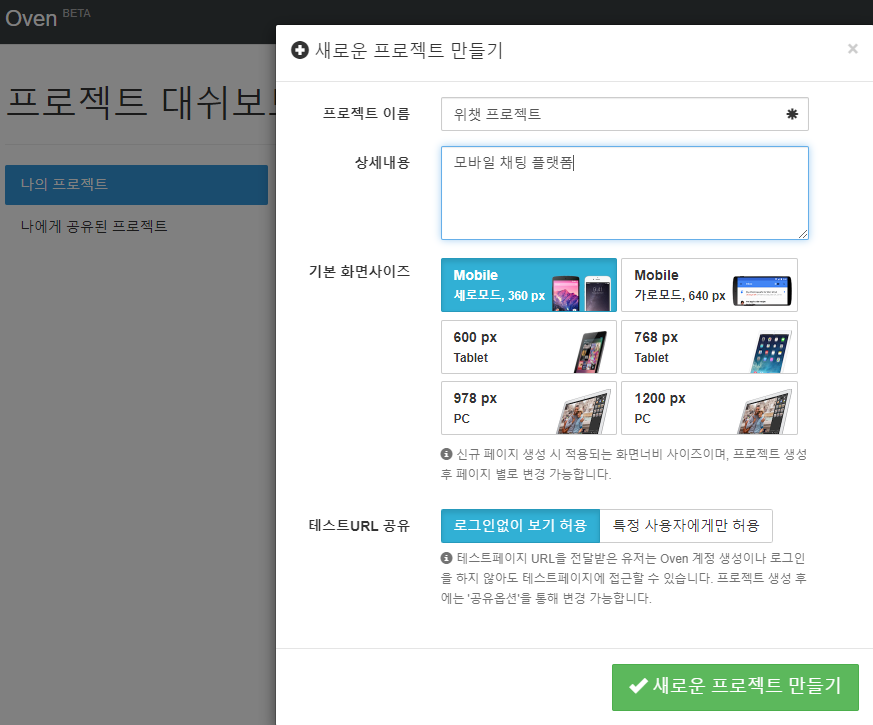This screenshot has height=725, width=873.
Task: Click the '기본 화면사이즈' label
Action: [x=359, y=271]
